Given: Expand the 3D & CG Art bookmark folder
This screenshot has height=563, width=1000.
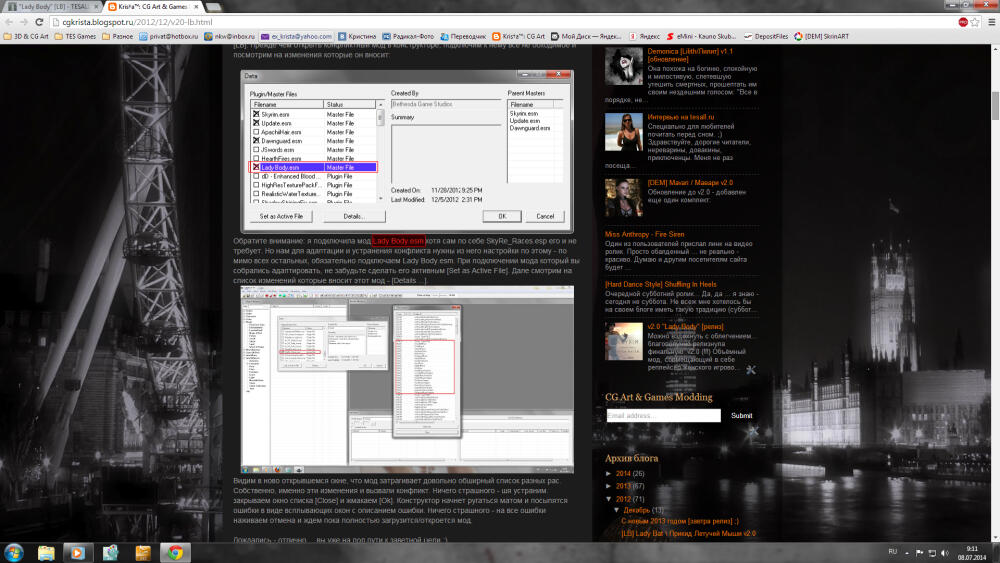Looking at the screenshot, I should 26,36.
